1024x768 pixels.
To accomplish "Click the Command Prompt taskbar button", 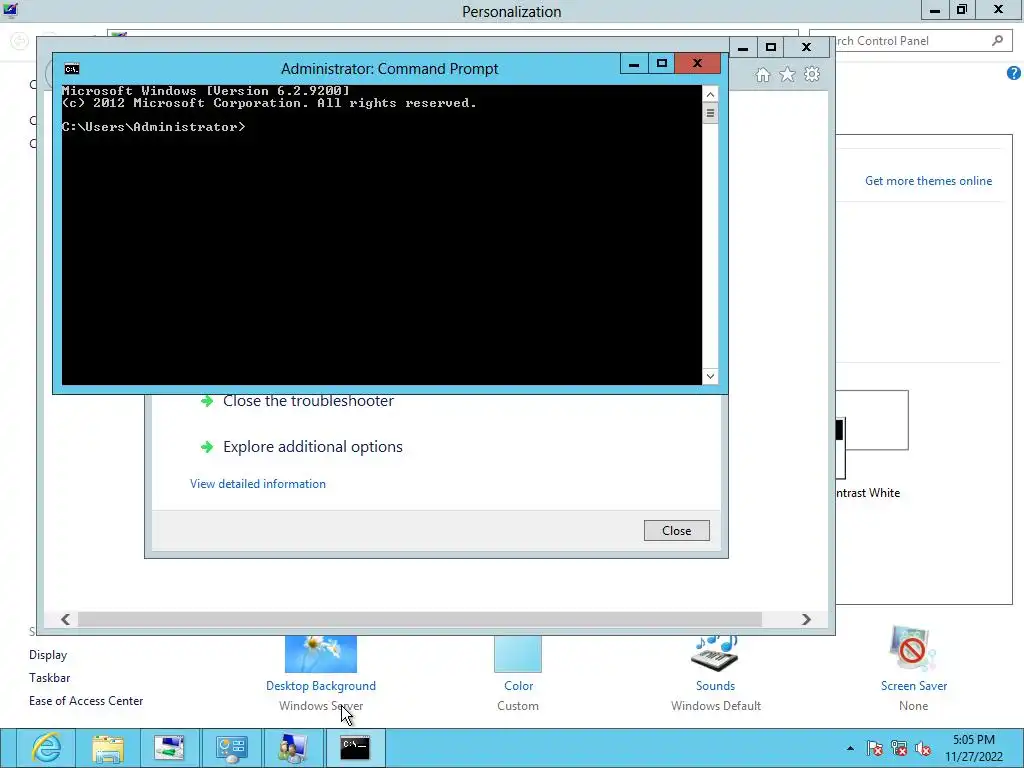I will pyautogui.click(x=355, y=748).
